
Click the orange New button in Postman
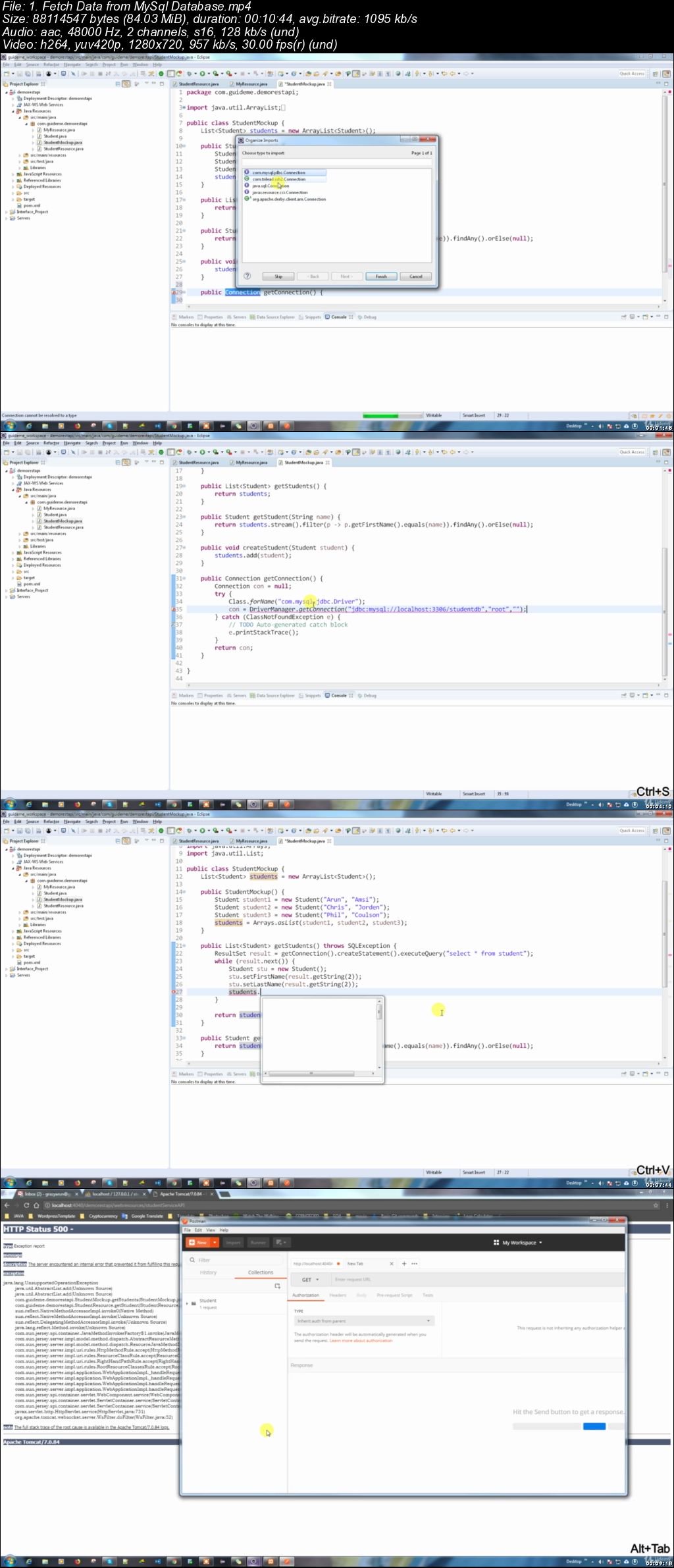[x=199, y=1242]
